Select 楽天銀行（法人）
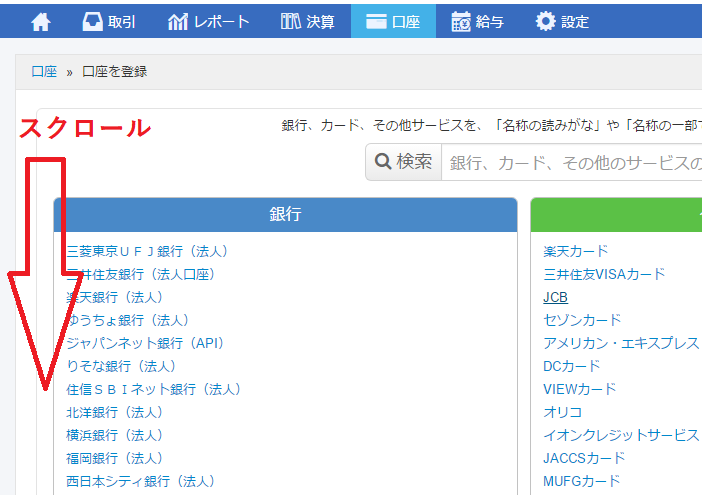Image resolution: width=702 pixels, height=495 pixels. click(x=115, y=297)
